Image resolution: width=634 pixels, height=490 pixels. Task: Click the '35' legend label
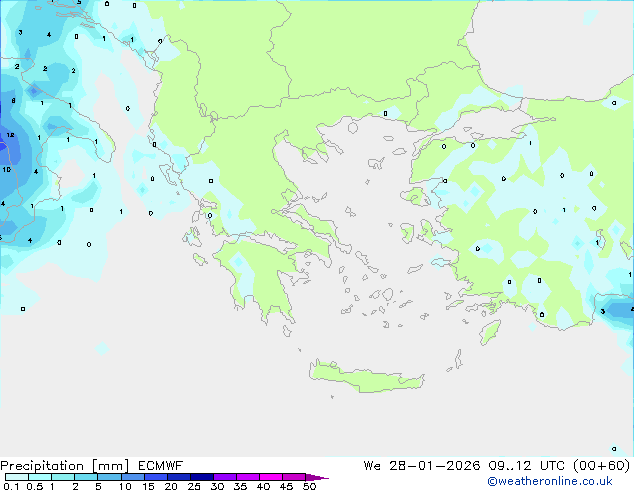240,486
